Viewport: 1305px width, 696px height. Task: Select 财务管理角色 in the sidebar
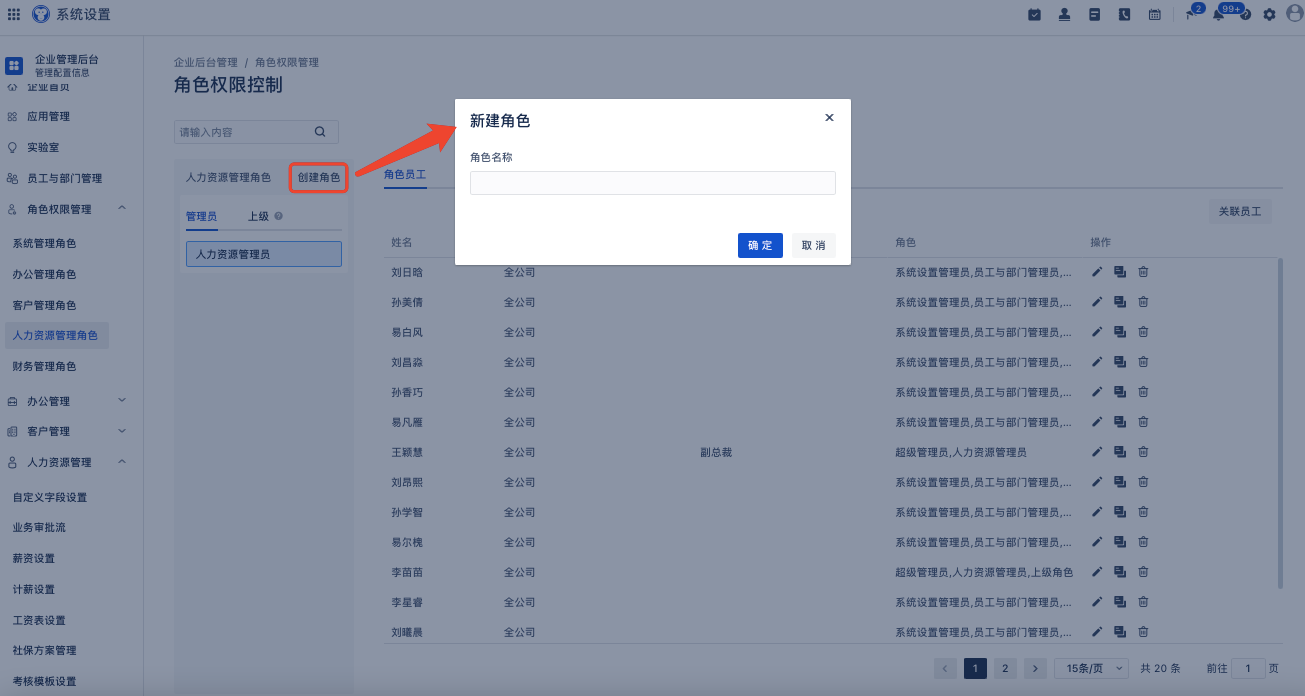(x=44, y=366)
